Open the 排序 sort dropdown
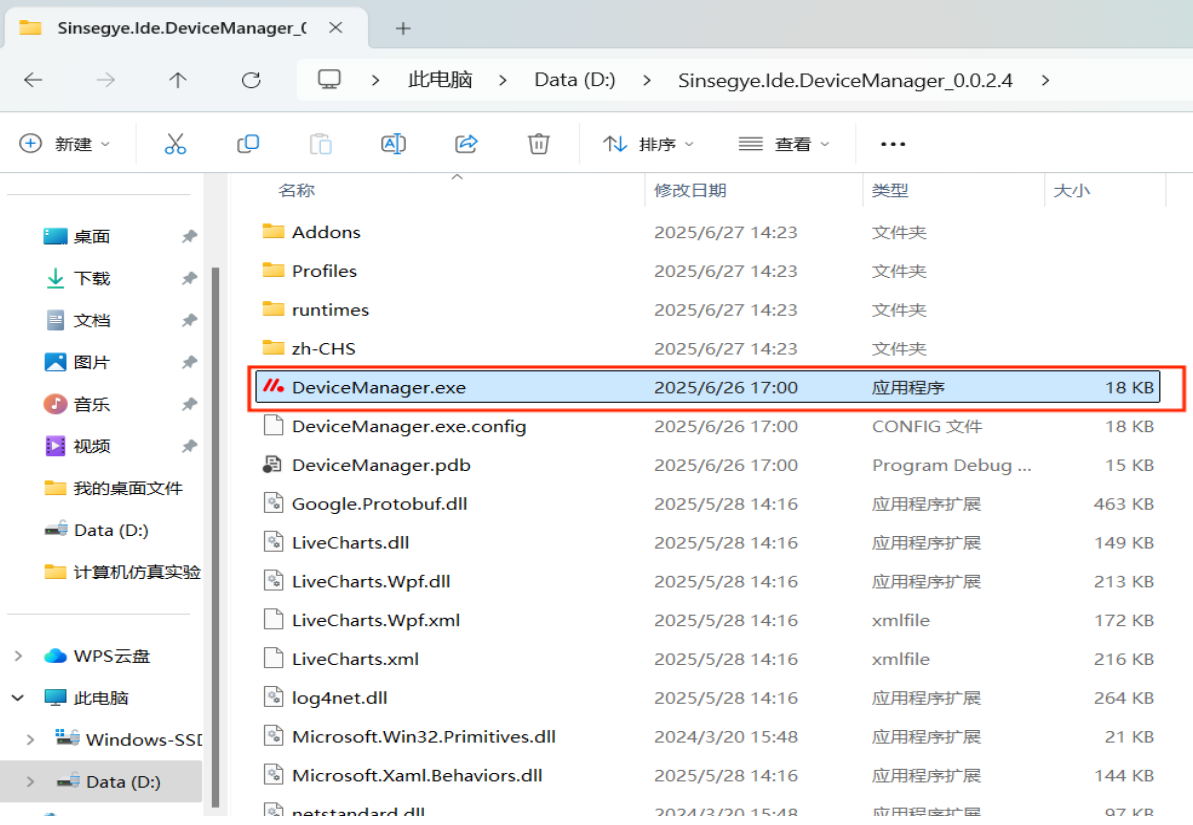The image size is (1193, 825). point(648,144)
